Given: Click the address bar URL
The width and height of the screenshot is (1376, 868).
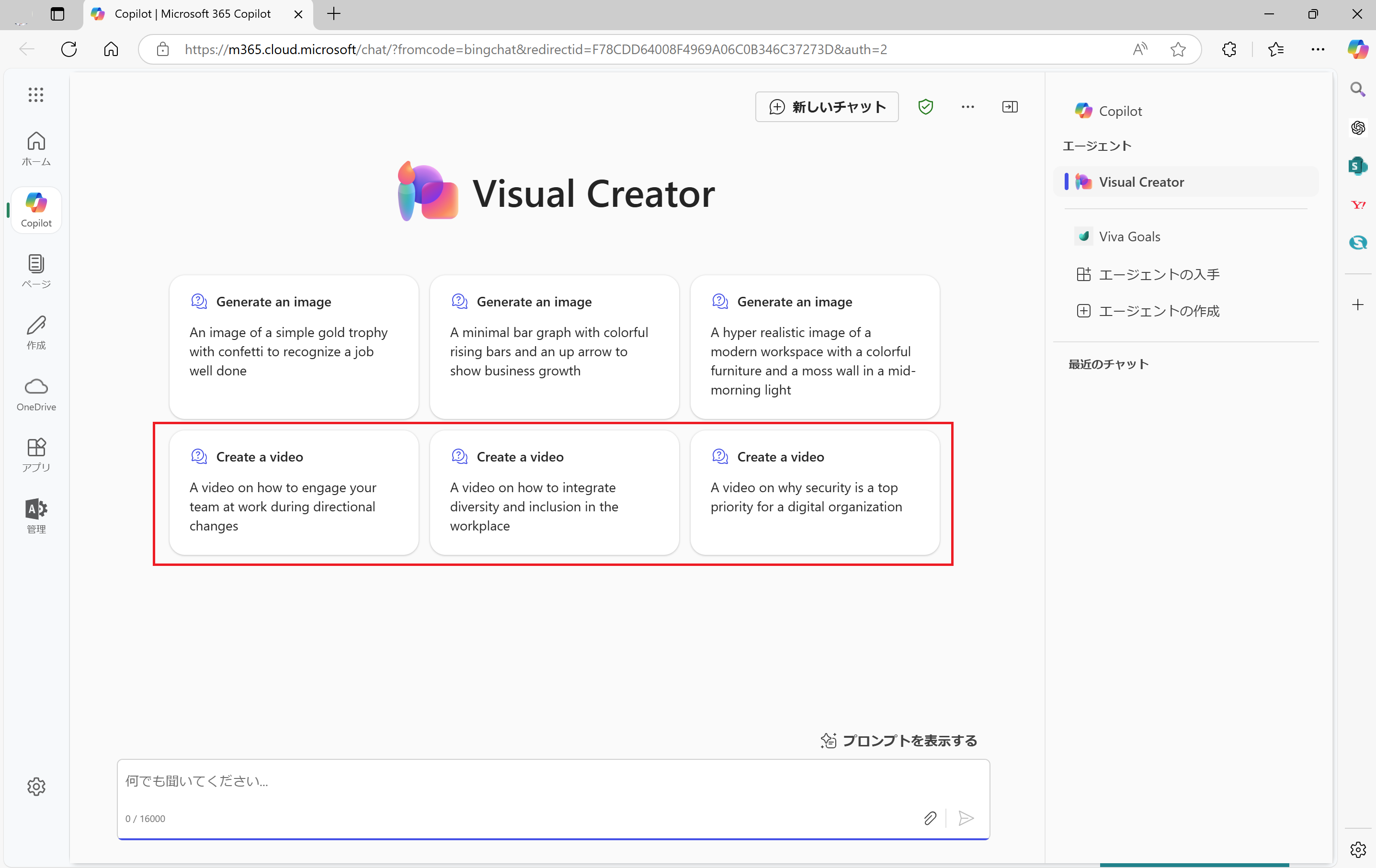Looking at the screenshot, I should tap(536, 49).
